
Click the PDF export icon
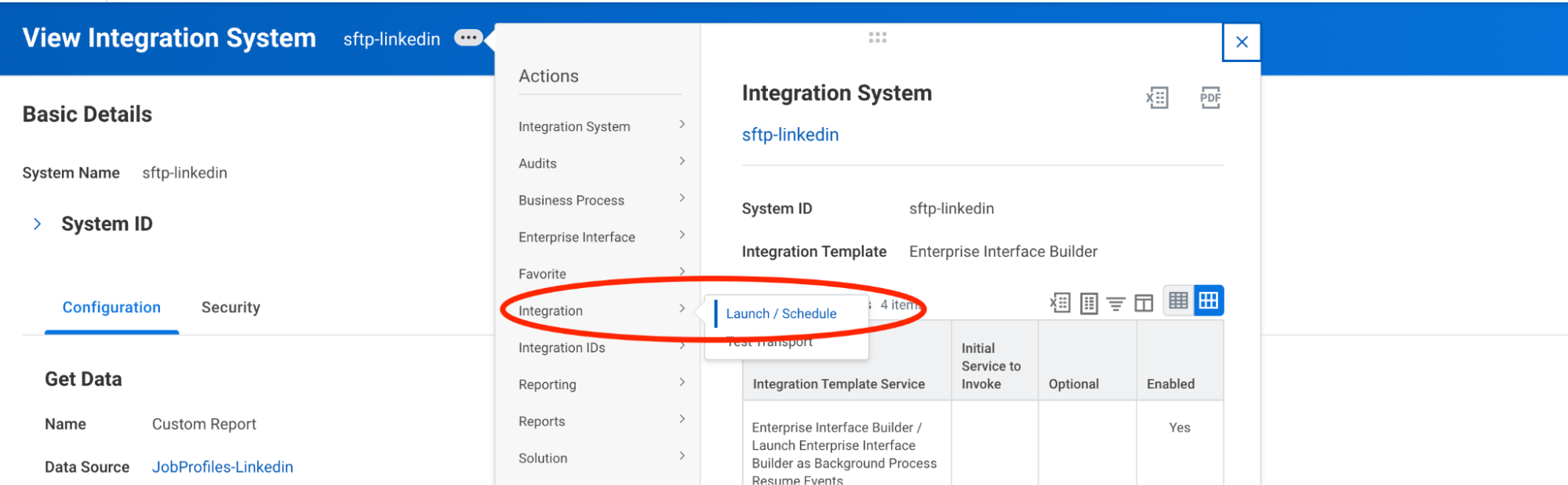click(x=1210, y=98)
